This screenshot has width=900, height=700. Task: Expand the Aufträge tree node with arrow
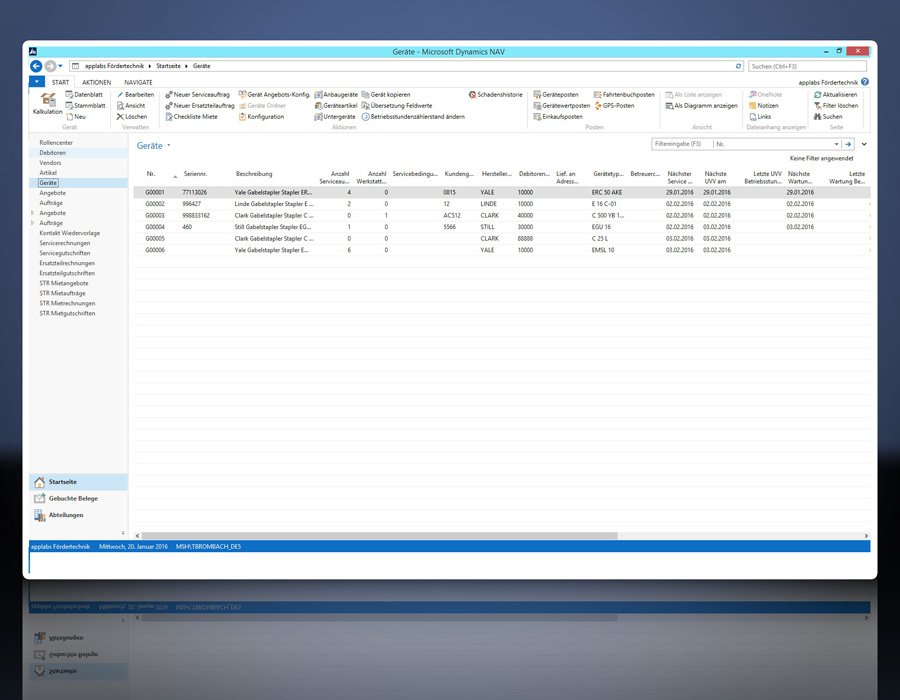(32, 223)
